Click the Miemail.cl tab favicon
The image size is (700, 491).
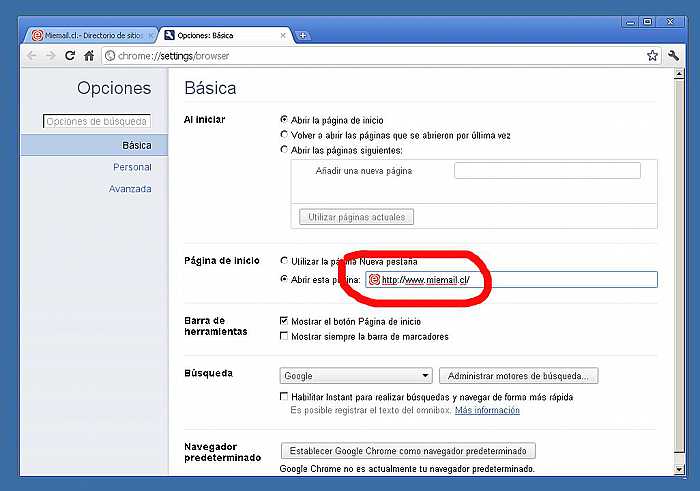coord(38,35)
